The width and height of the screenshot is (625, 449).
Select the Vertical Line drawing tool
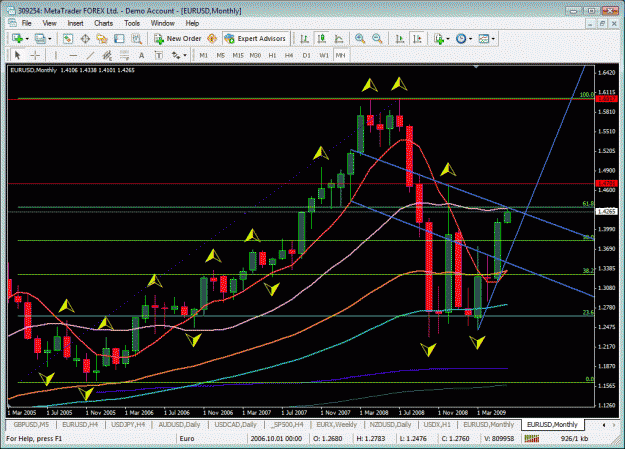pos(55,55)
